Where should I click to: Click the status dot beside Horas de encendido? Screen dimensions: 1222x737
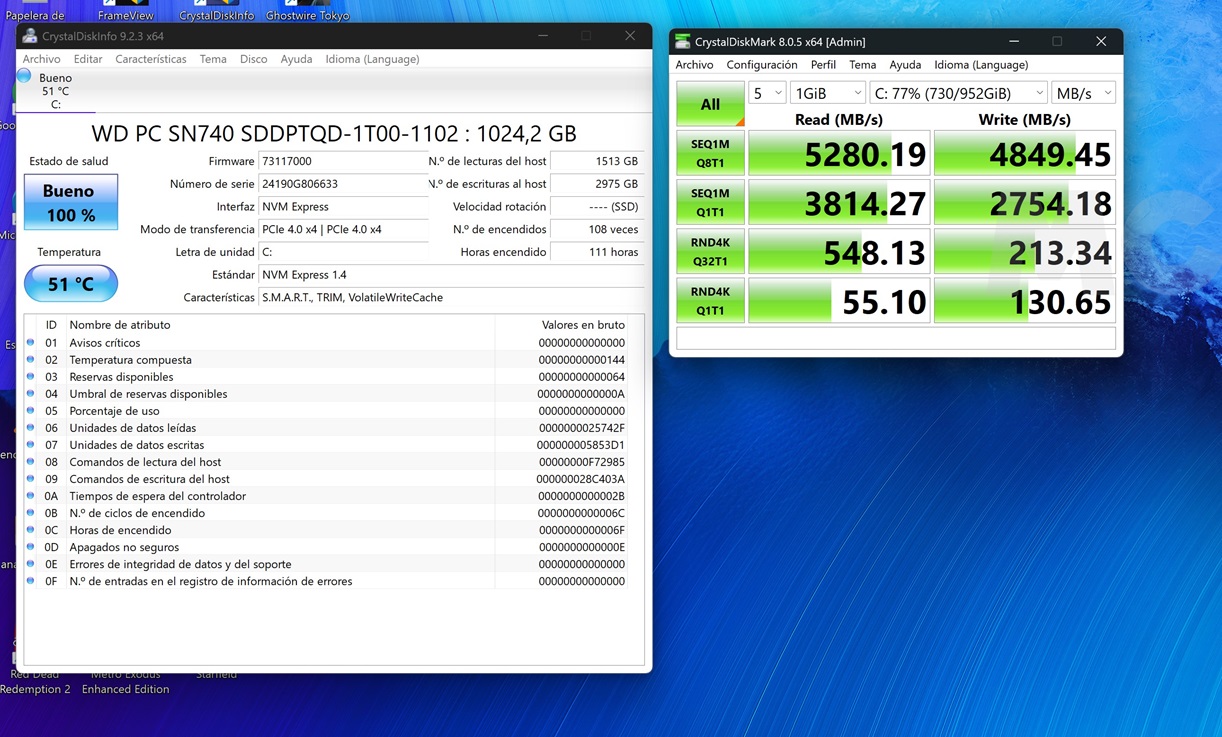[31, 530]
